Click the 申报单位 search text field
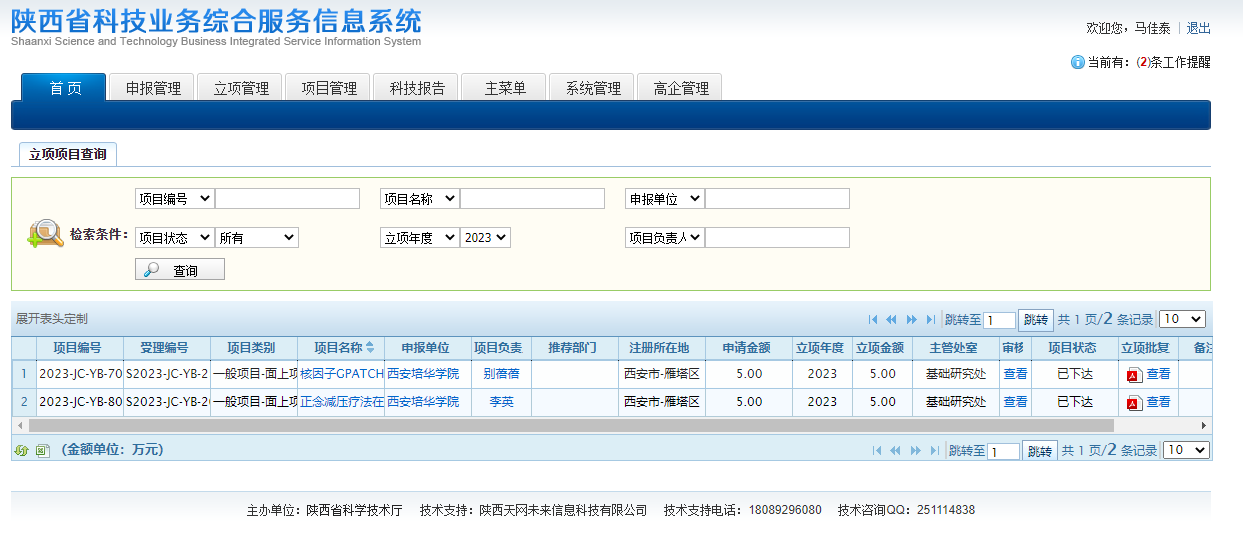 (777, 199)
